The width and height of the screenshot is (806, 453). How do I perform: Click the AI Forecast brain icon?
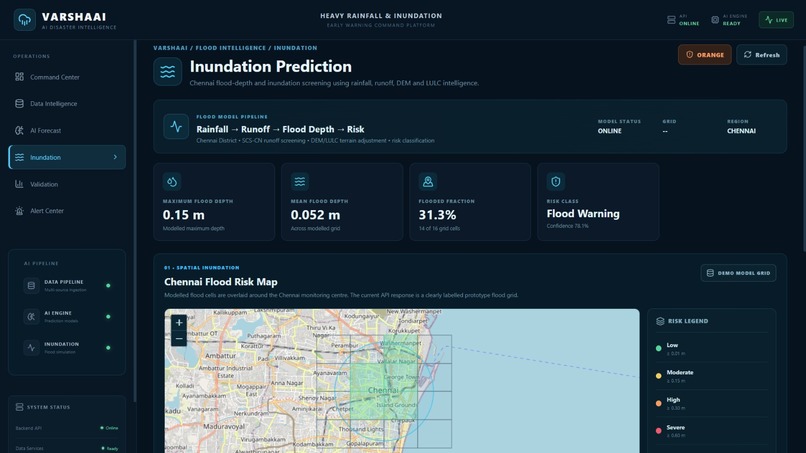pos(19,131)
